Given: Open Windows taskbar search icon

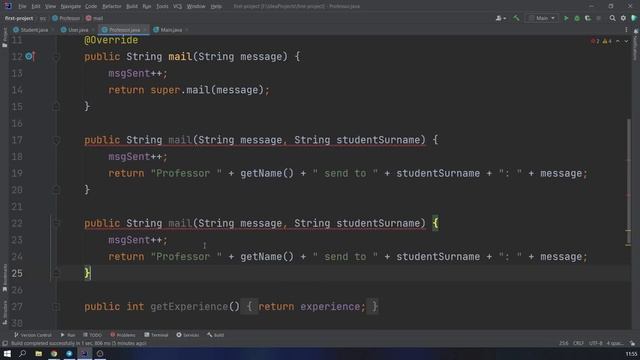Looking at the screenshot, I should pos(22,353).
